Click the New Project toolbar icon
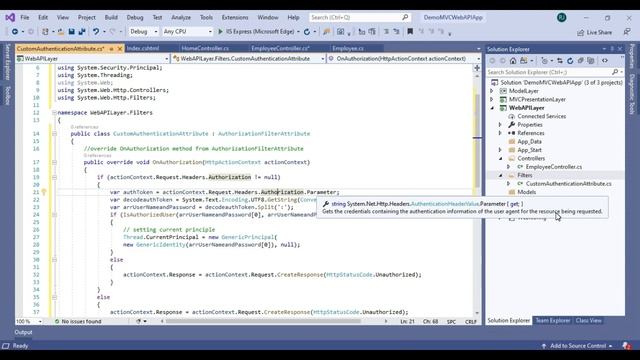 coord(45,31)
